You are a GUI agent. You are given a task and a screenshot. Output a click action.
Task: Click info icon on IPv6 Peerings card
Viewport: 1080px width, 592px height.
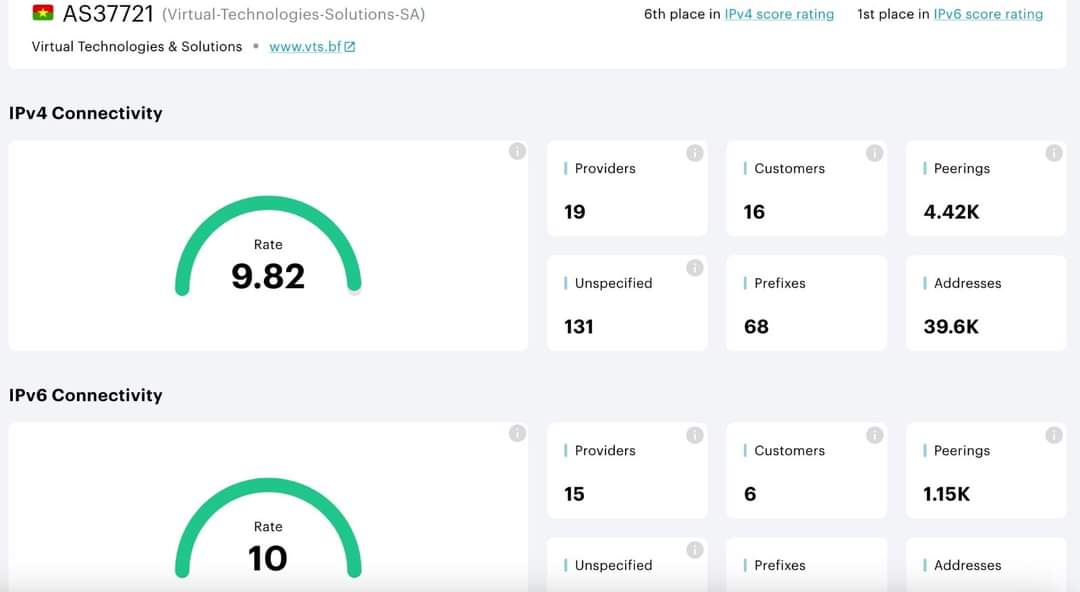pos(1053,435)
